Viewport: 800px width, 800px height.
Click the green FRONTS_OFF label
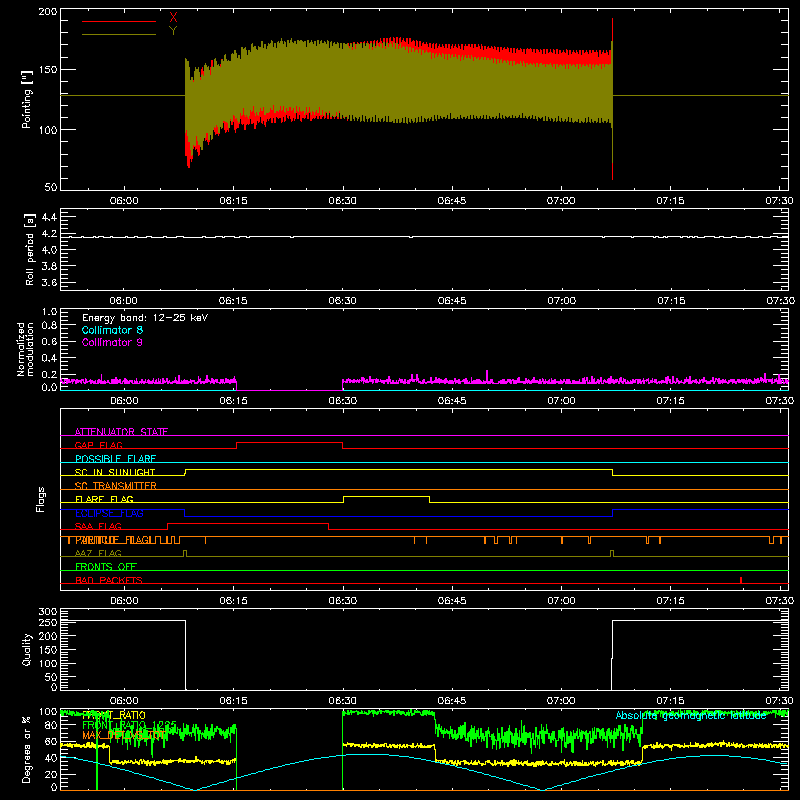coord(106,566)
